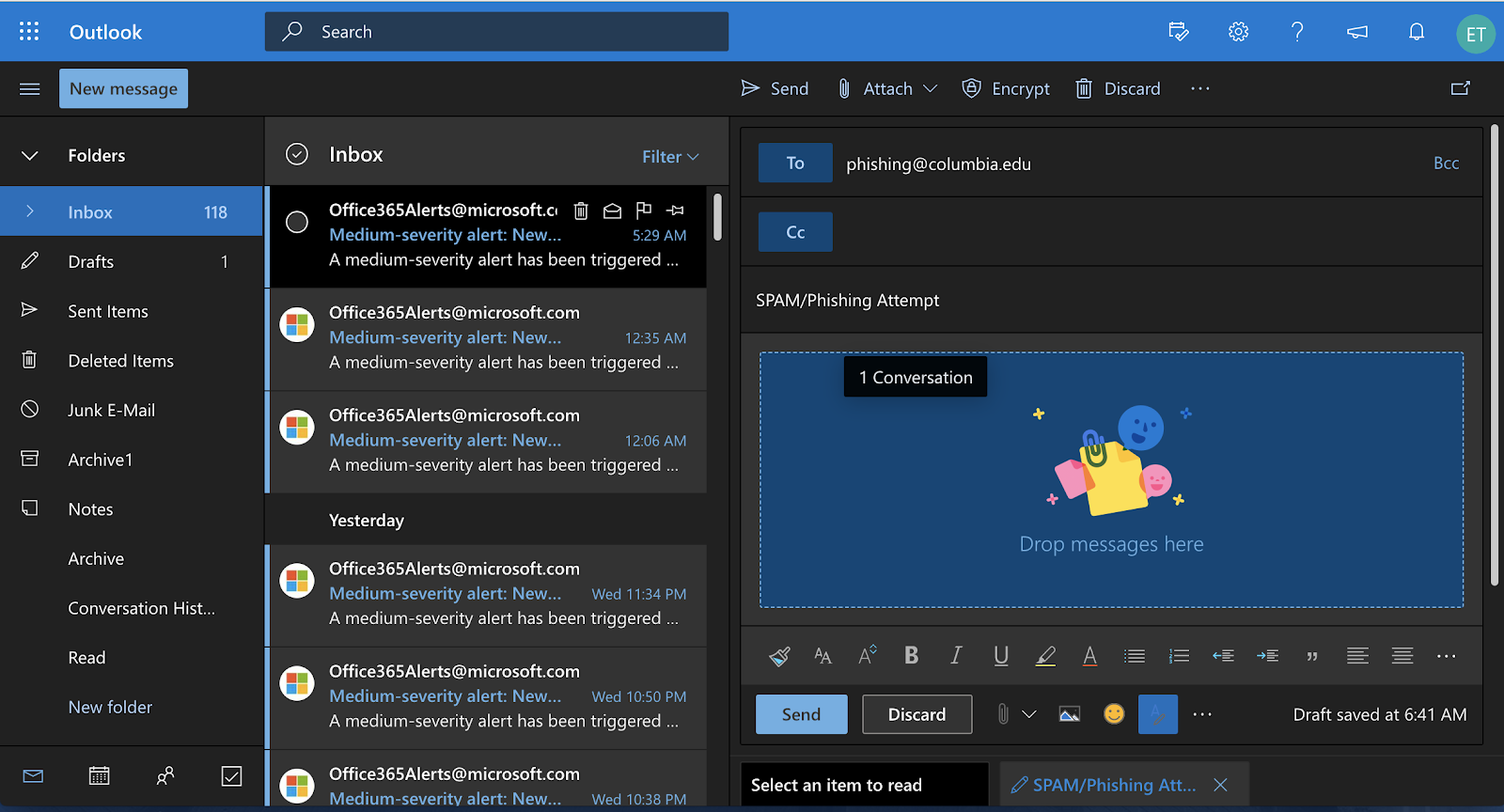
Task: Open the Filter dropdown
Action: 670,157
